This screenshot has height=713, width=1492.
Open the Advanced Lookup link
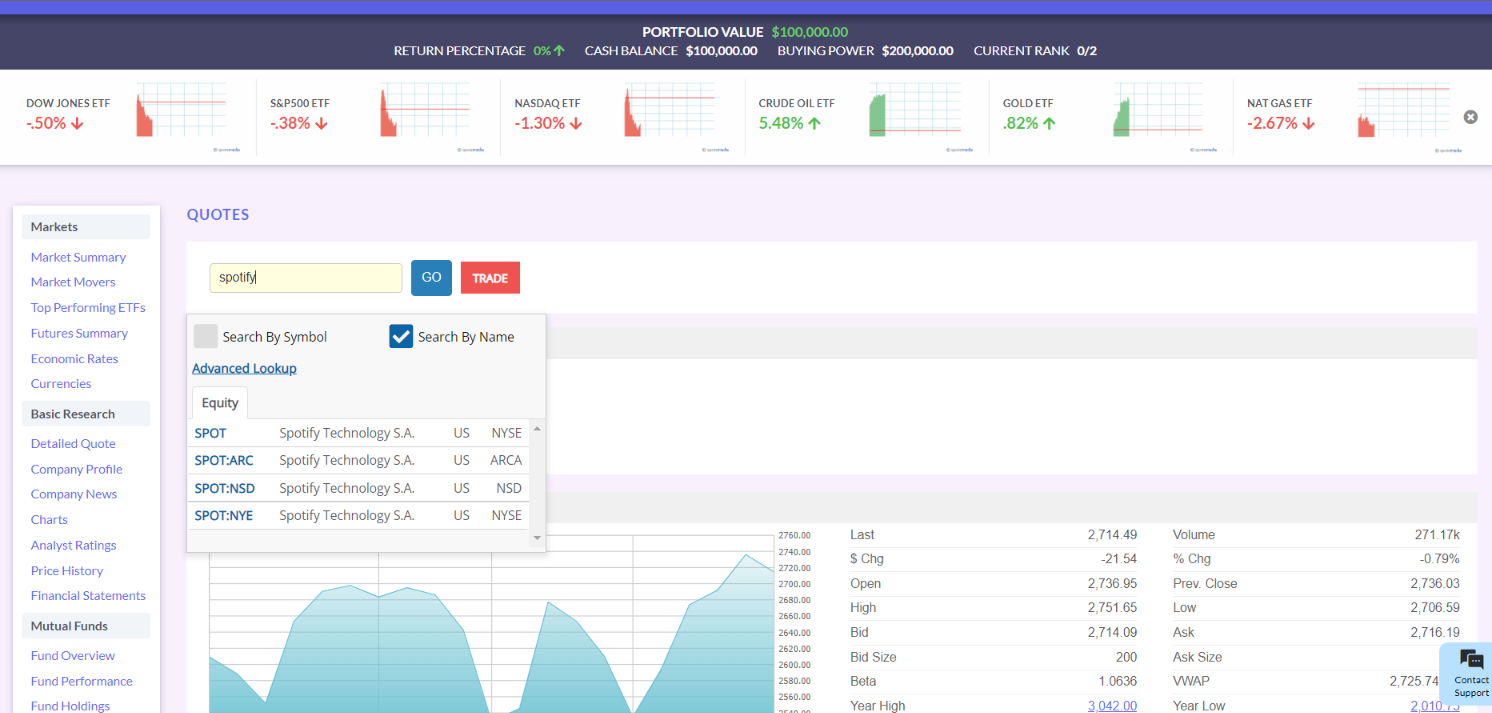pos(244,368)
